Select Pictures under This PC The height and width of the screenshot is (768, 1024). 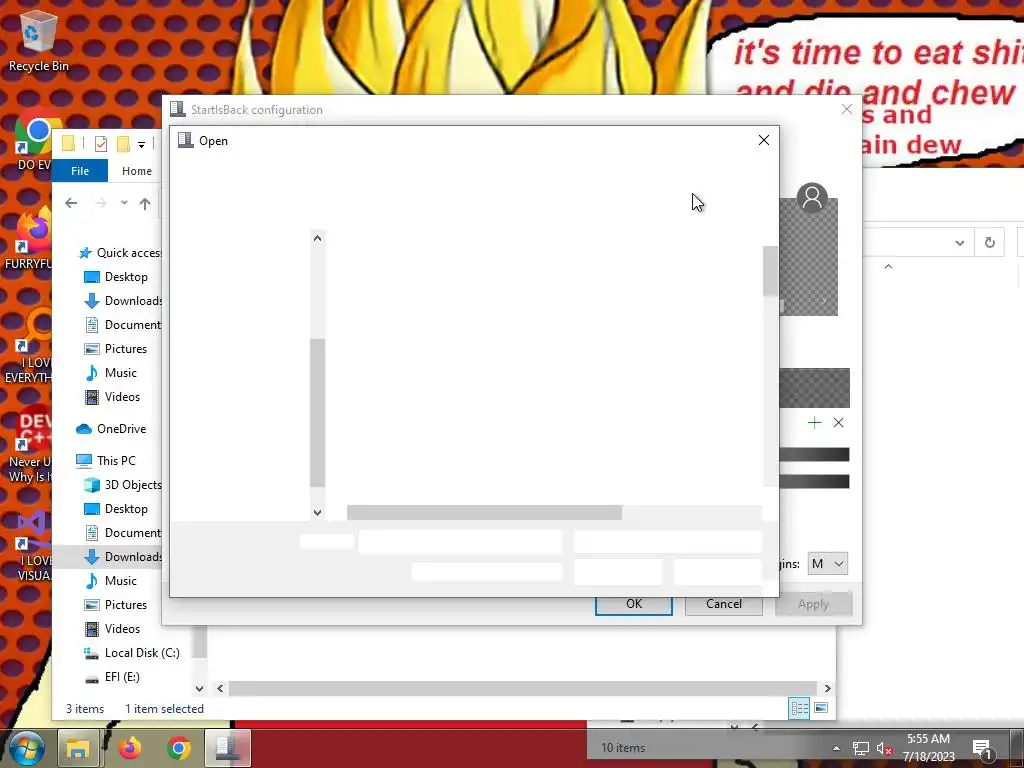click(x=116, y=605)
